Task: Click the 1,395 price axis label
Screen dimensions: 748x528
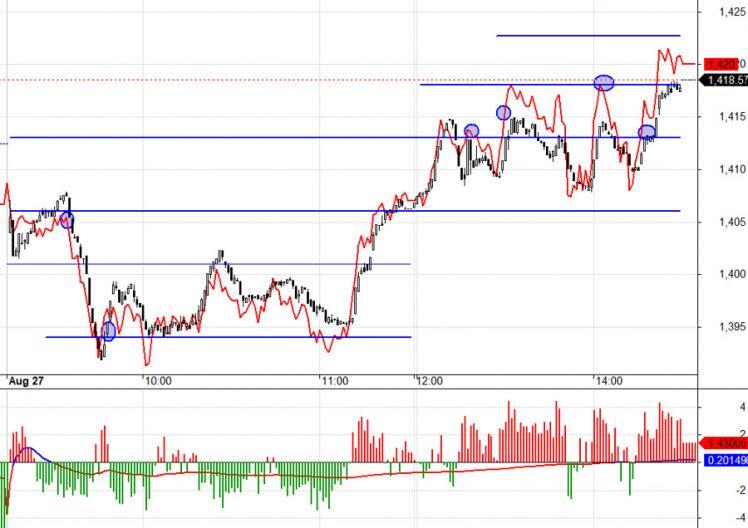Action: pyautogui.click(x=732, y=327)
